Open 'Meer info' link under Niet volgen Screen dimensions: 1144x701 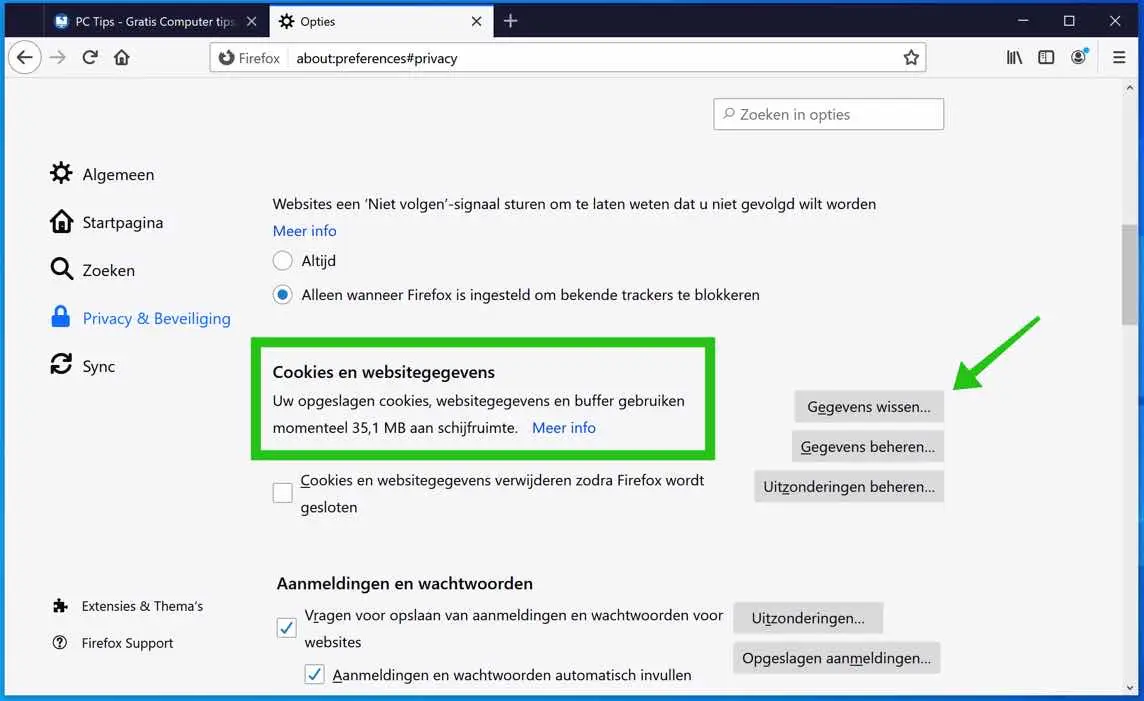(304, 231)
